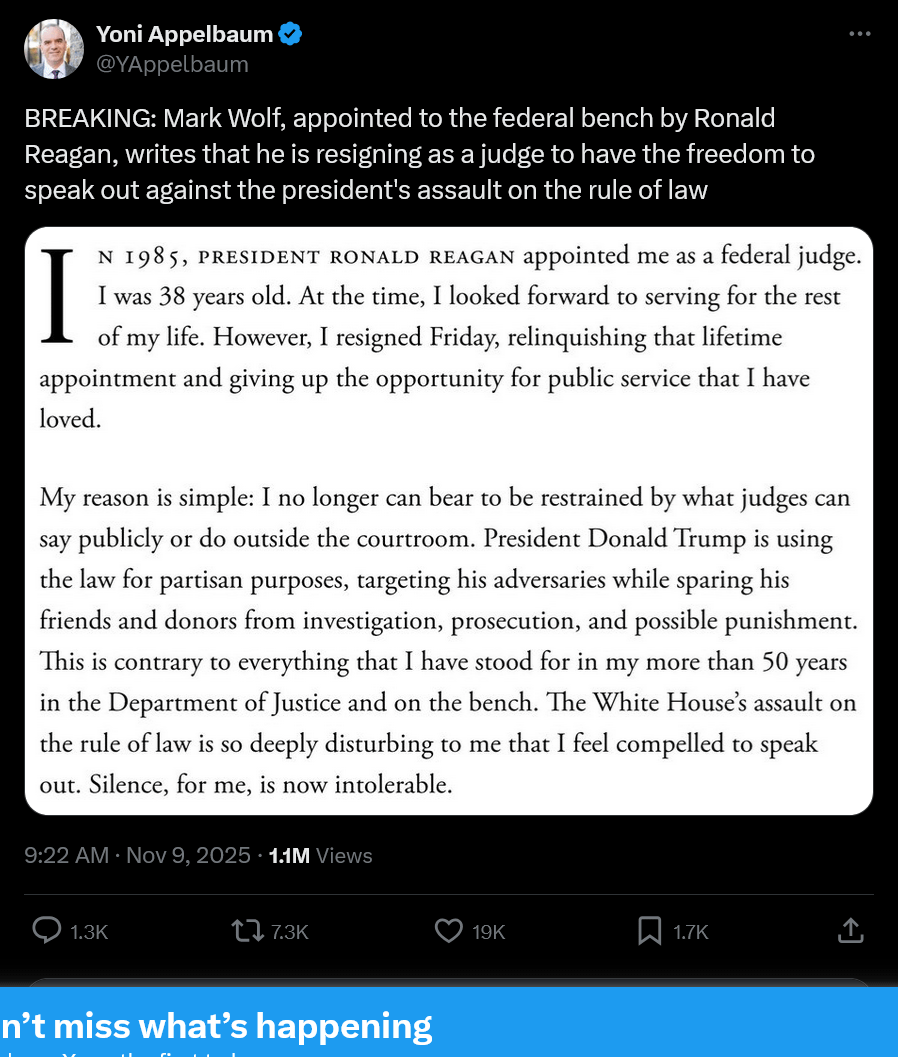The image size is (898, 1057).
Task: Click the 19K likes count
Action: pyautogui.click(x=488, y=932)
